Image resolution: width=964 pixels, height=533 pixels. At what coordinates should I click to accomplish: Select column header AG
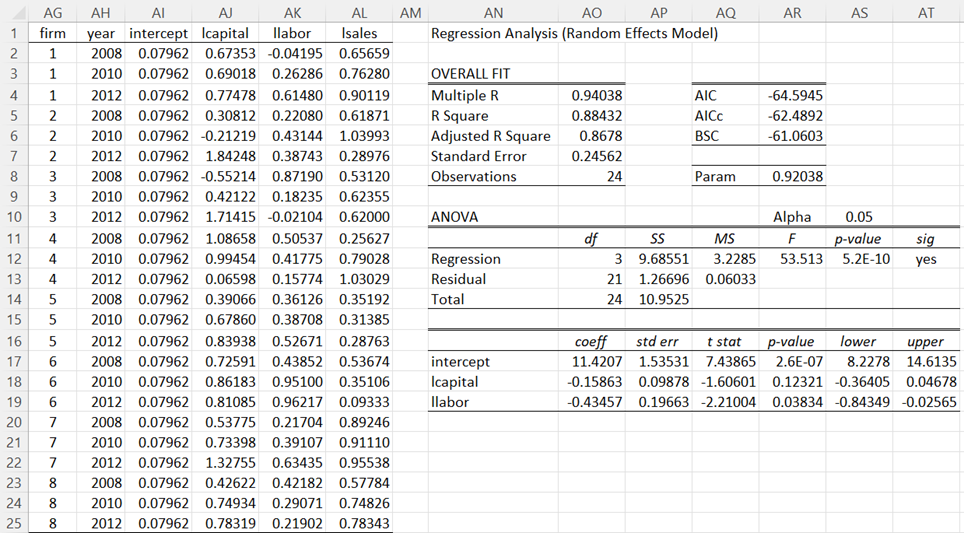pos(52,12)
